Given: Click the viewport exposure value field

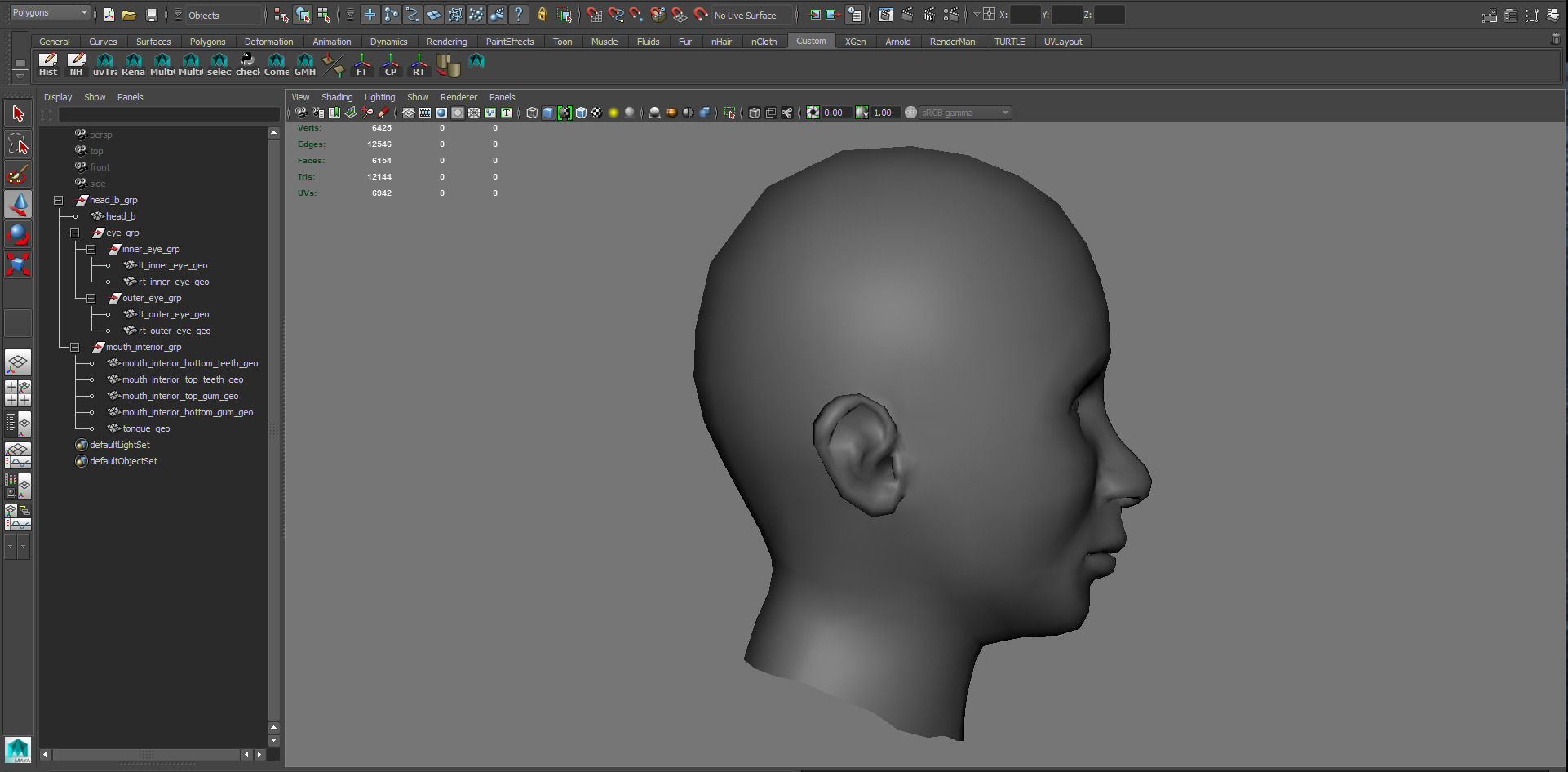Looking at the screenshot, I should pos(836,113).
